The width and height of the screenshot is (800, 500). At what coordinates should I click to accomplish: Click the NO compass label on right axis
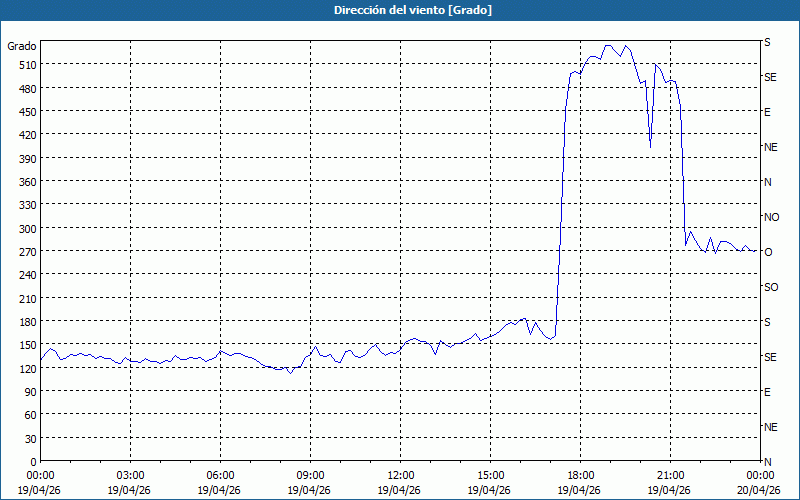[x=771, y=217]
